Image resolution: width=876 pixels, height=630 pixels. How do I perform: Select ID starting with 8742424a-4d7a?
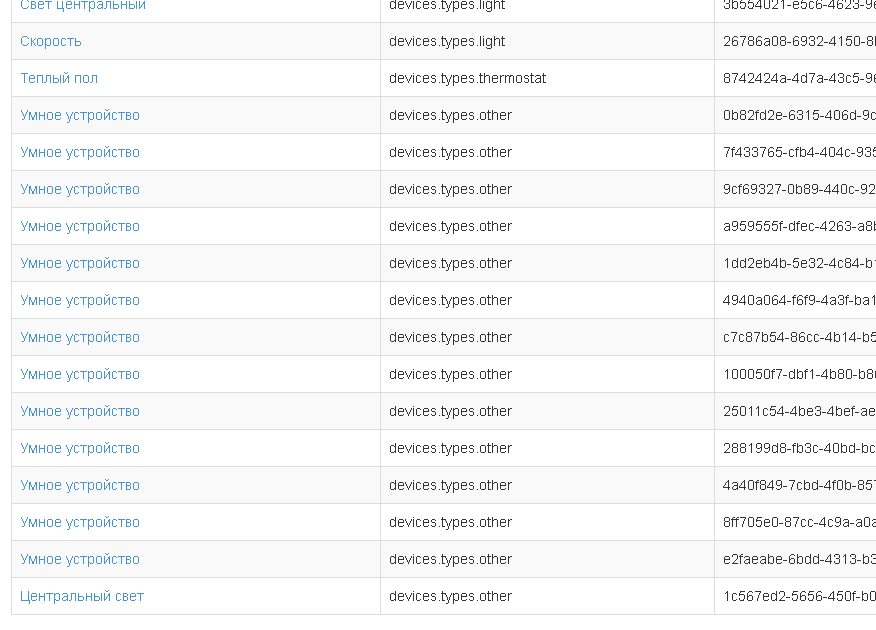(x=799, y=78)
